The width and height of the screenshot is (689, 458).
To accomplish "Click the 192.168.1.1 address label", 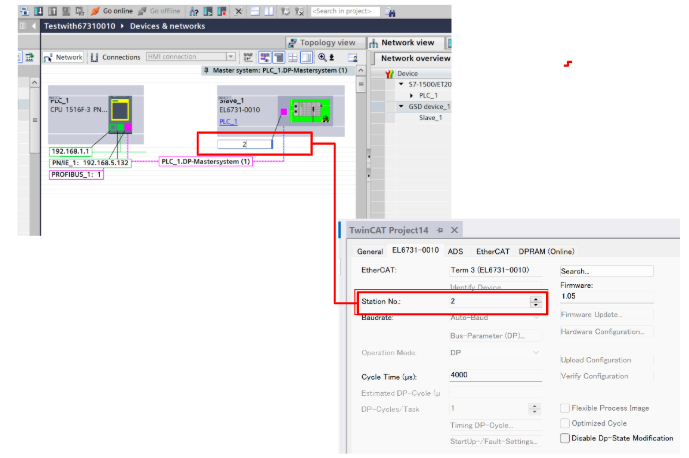I will 70,152.
